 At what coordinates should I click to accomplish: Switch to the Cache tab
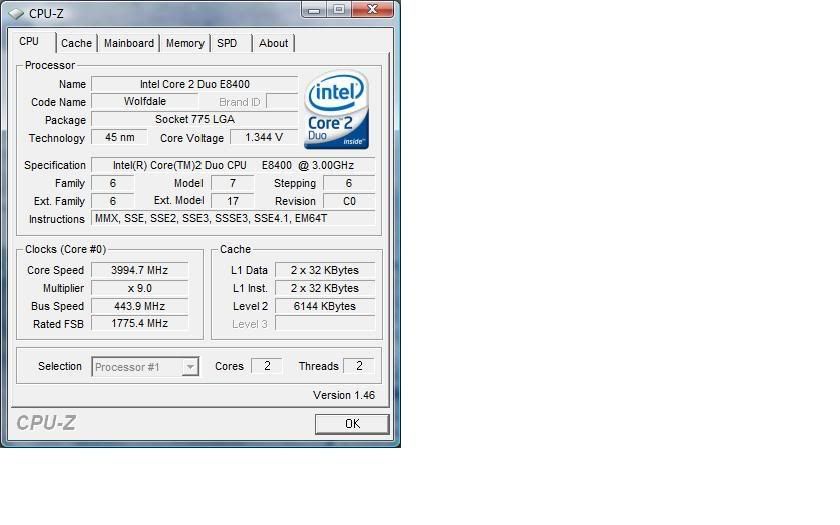pyautogui.click(x=76, y=43)
